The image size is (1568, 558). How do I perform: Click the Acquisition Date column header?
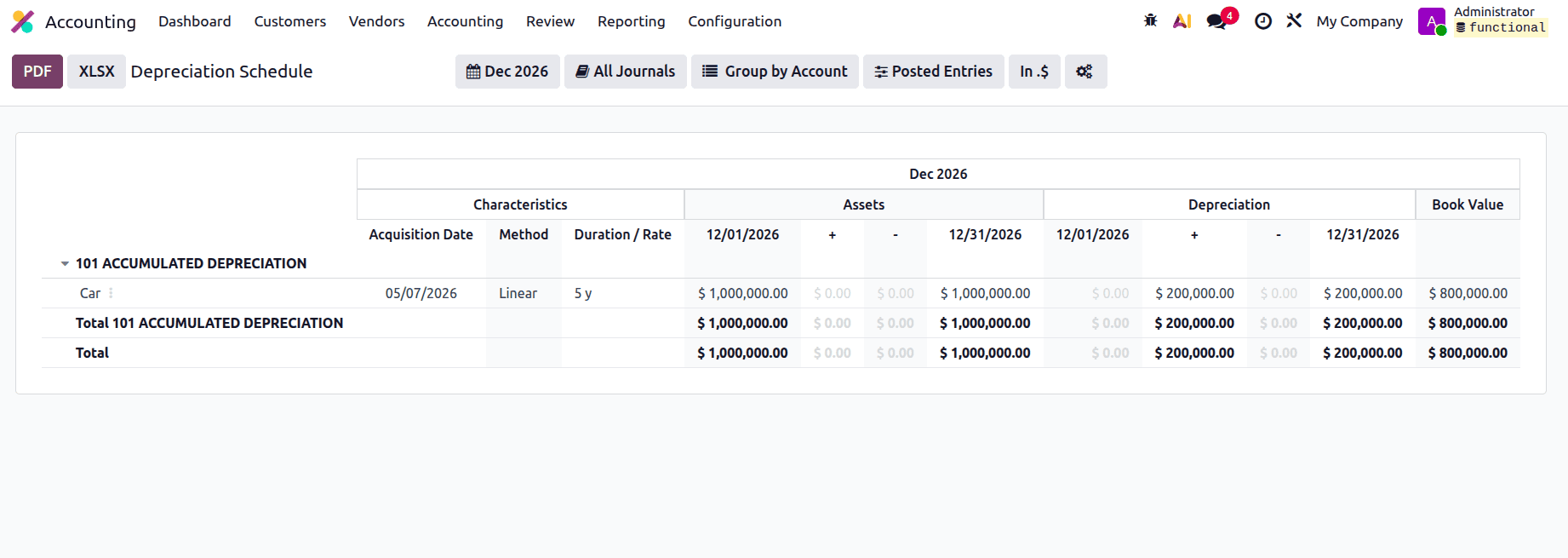click(x=421, y=234)
